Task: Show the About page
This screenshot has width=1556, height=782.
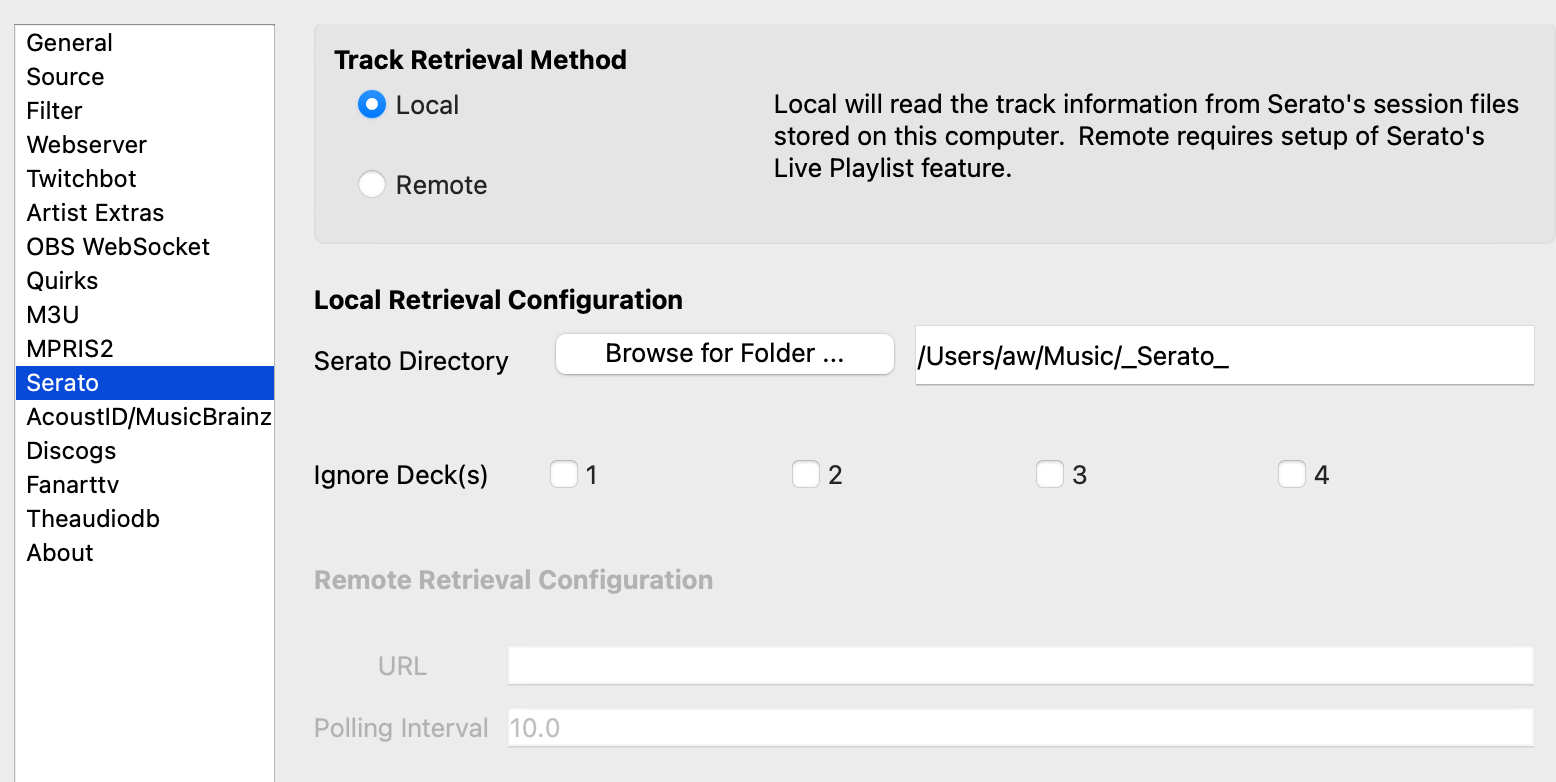Action: [60, 553]
